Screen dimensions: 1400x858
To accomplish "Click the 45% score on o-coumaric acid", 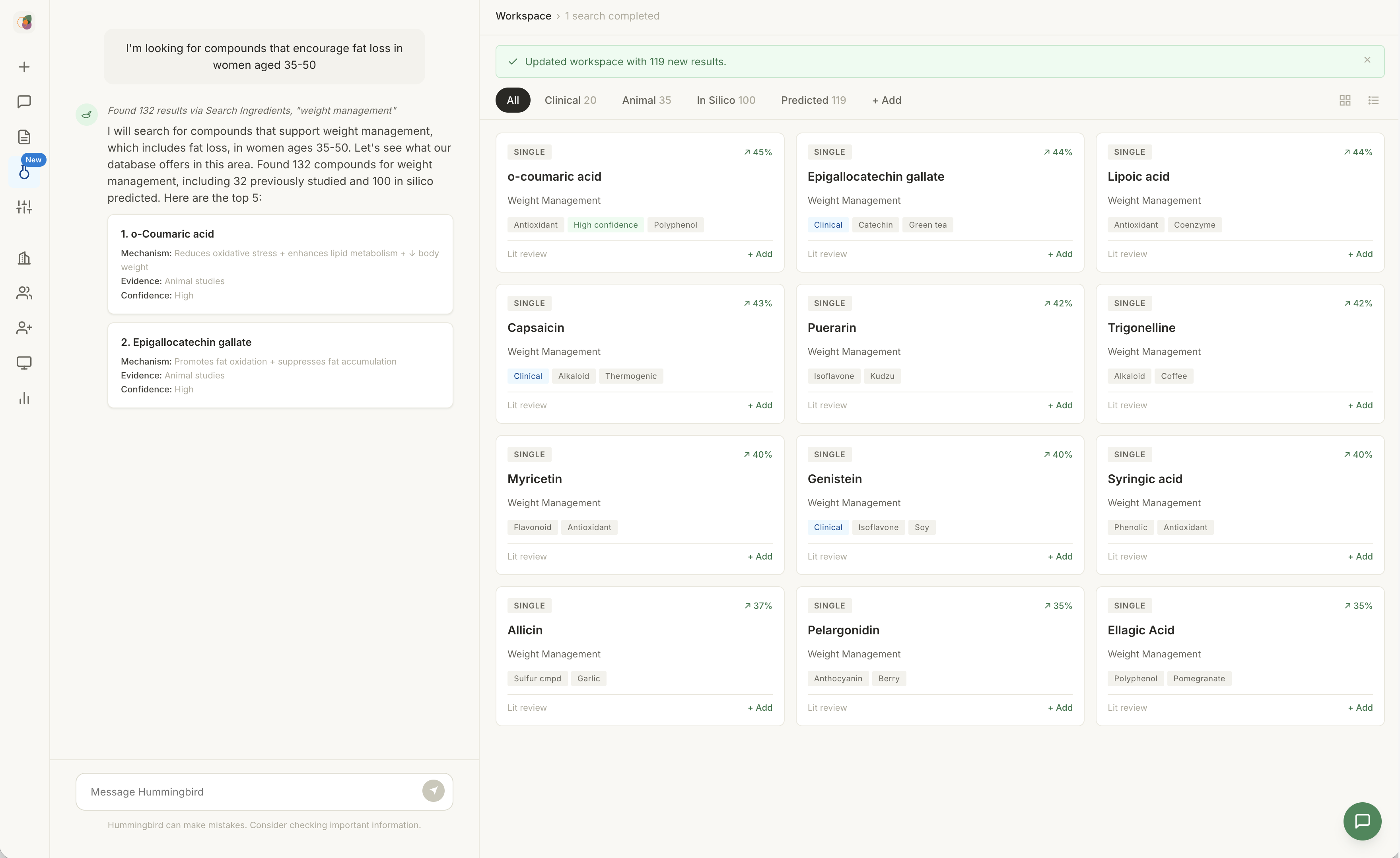I will pyautogui.click(x=757, y=152).
